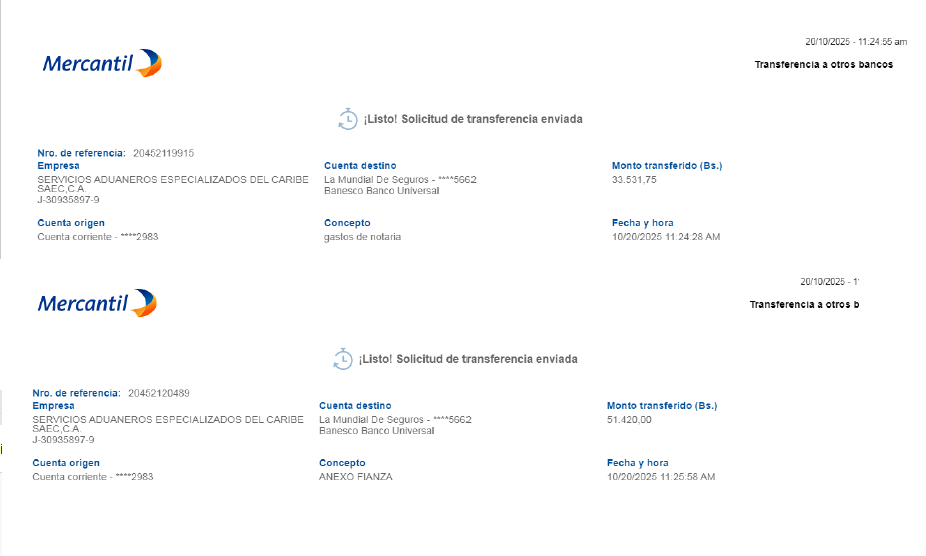
Task: Click the date and time 10/20/2025 11:25:58 AM
Action: tap(661, 477)
